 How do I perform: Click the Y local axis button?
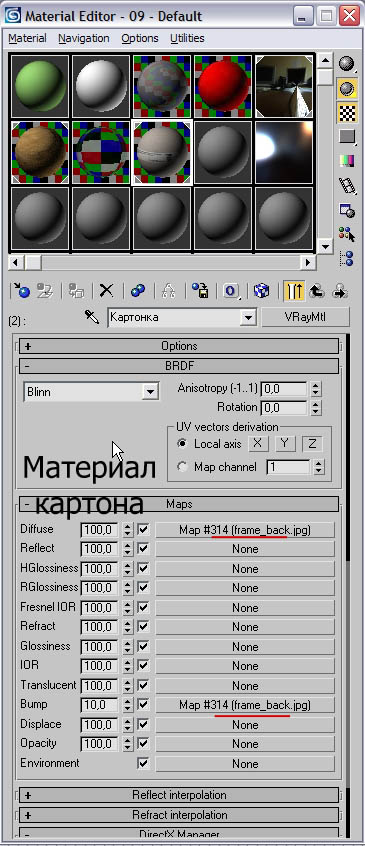click(x=285, y=444)
